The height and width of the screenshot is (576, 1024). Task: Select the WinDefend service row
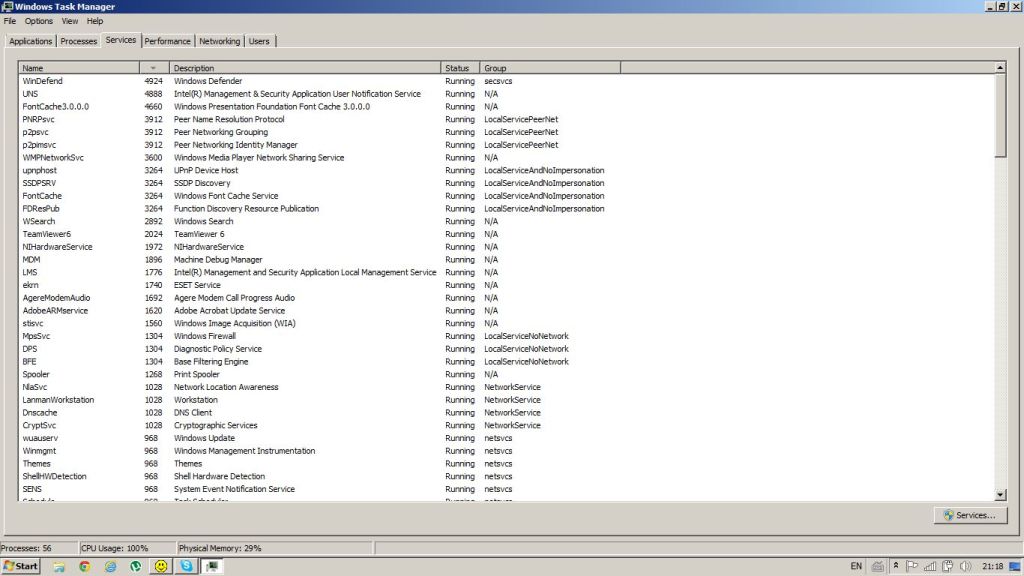(x=42, y=81)
